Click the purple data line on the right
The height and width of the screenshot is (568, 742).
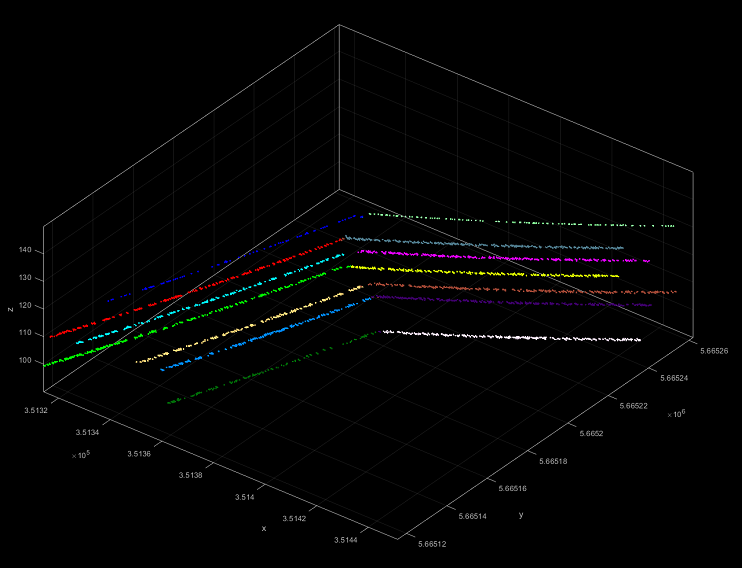tap(520, 301)
